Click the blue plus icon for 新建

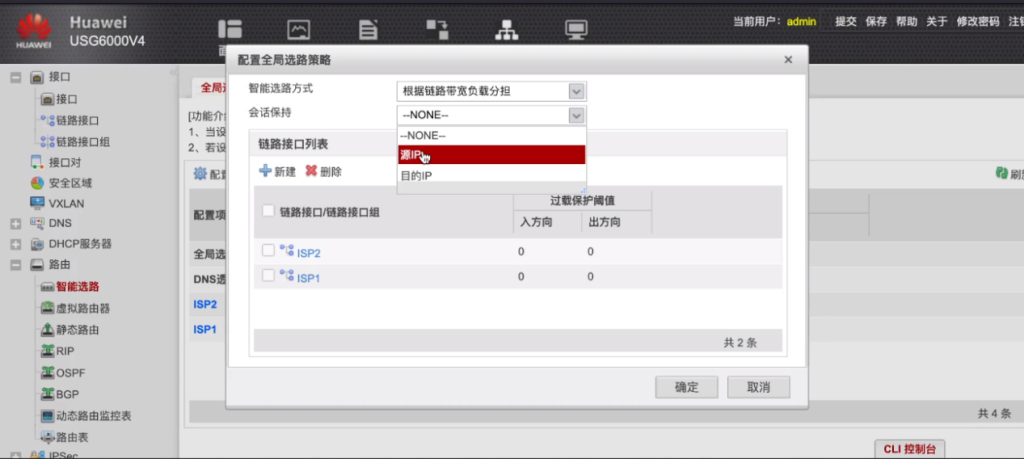pyautogui.click(x=265, y=171)
